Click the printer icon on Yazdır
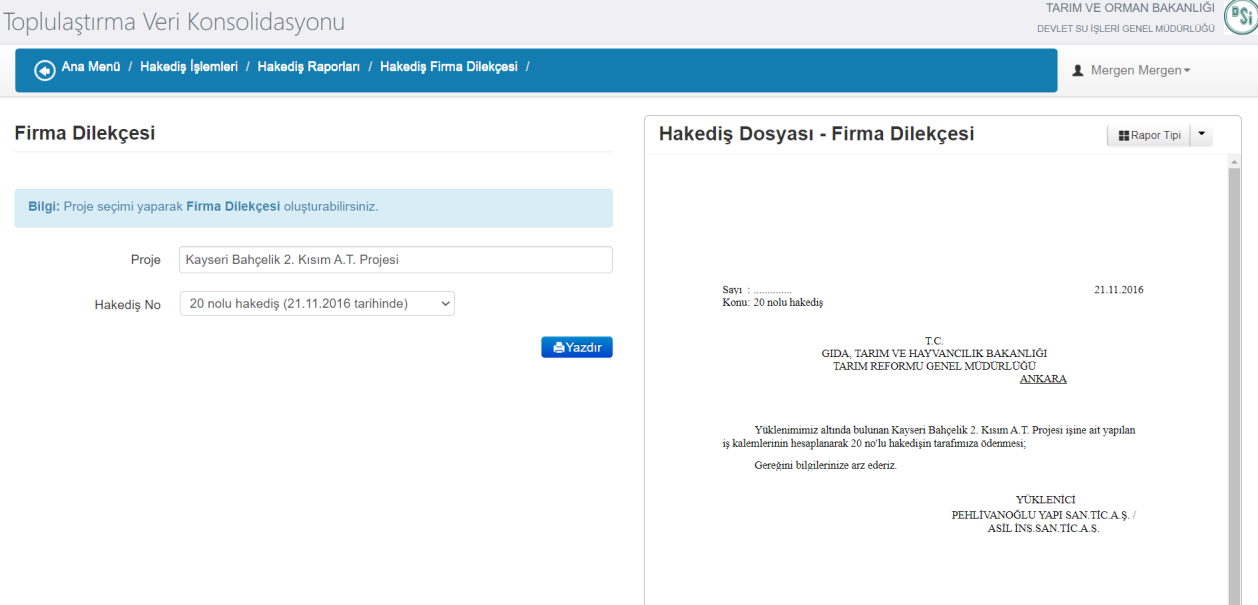1258x605 pixels. tap(559, 347)
